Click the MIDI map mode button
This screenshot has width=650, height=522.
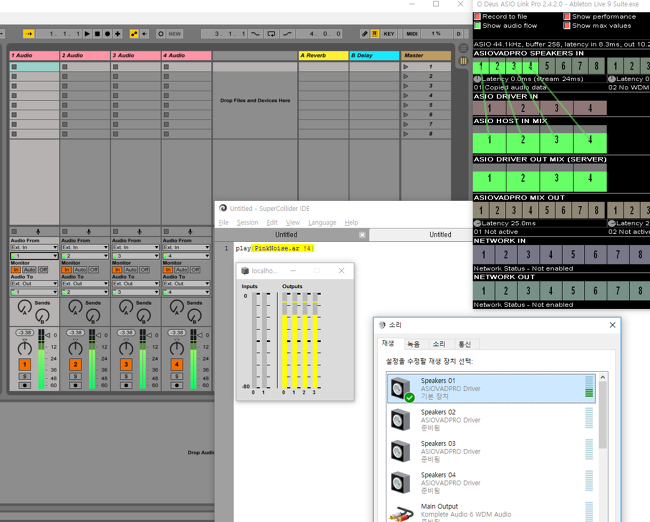click(412, 34)
